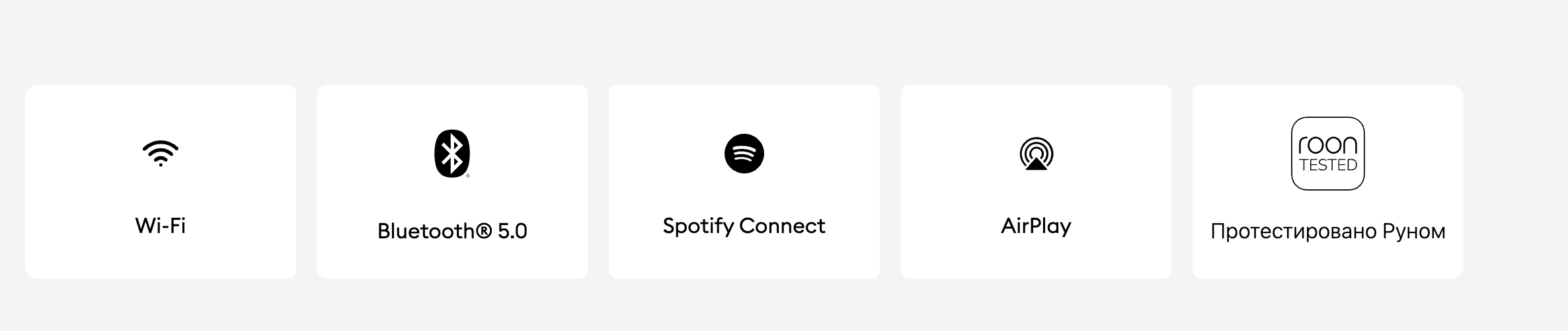The height and width of the screenshot is (331, 1568).
Task: Click the Wi-Fi signal icon
Action: pos(161,153)
